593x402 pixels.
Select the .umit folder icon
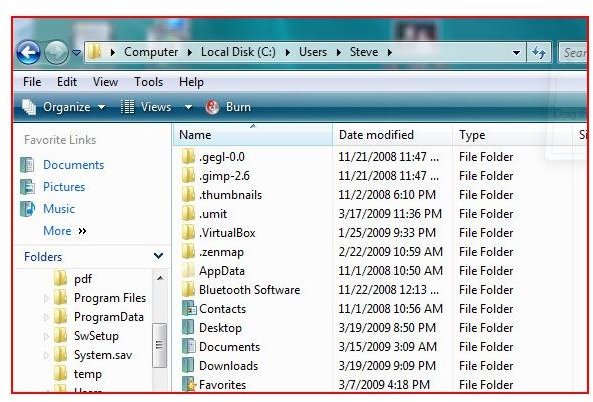[x=188, y=213]
